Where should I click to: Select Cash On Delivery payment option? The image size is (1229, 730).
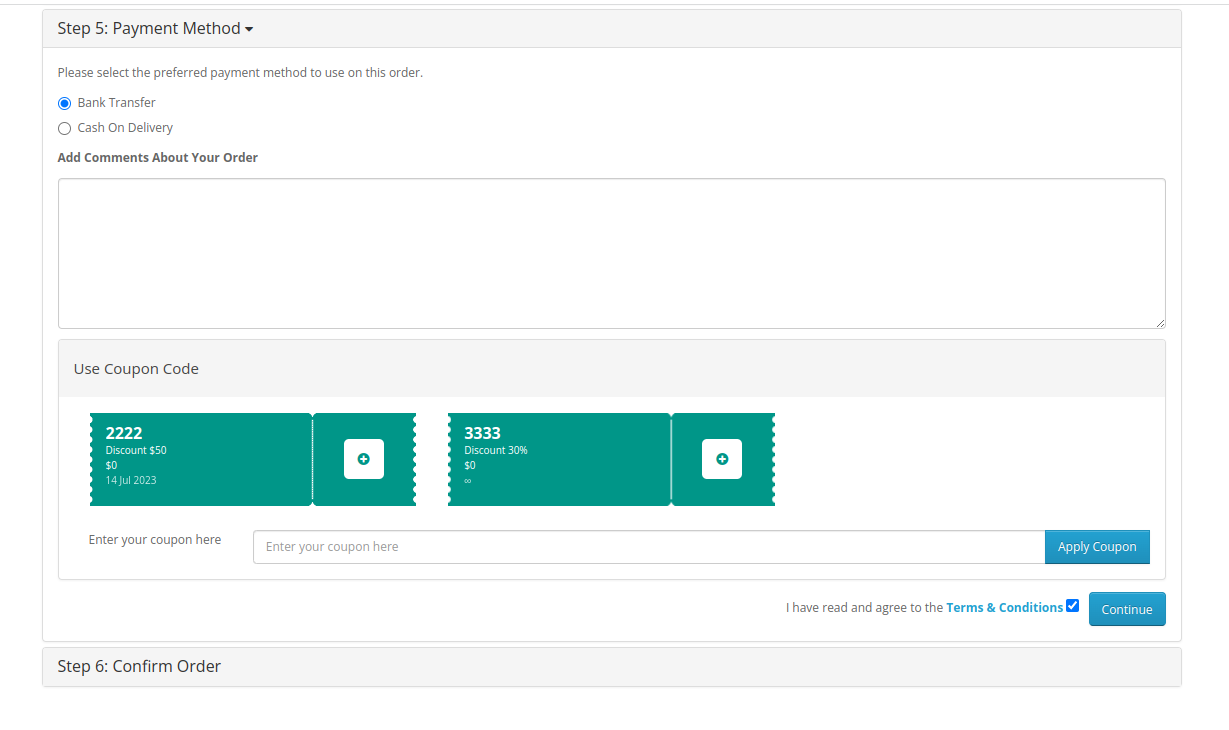pyautogui.click(x=65, y=128)
